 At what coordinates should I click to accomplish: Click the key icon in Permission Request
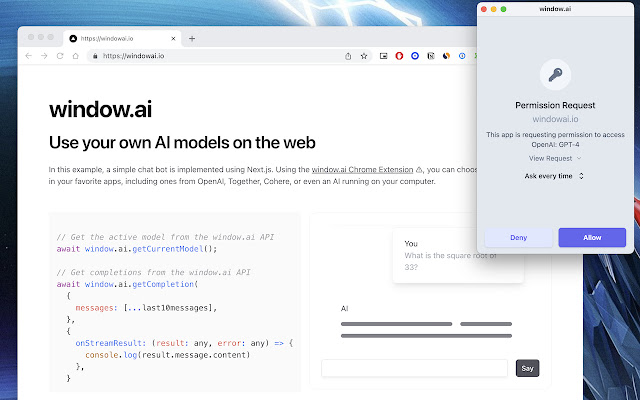coord(555,75)
